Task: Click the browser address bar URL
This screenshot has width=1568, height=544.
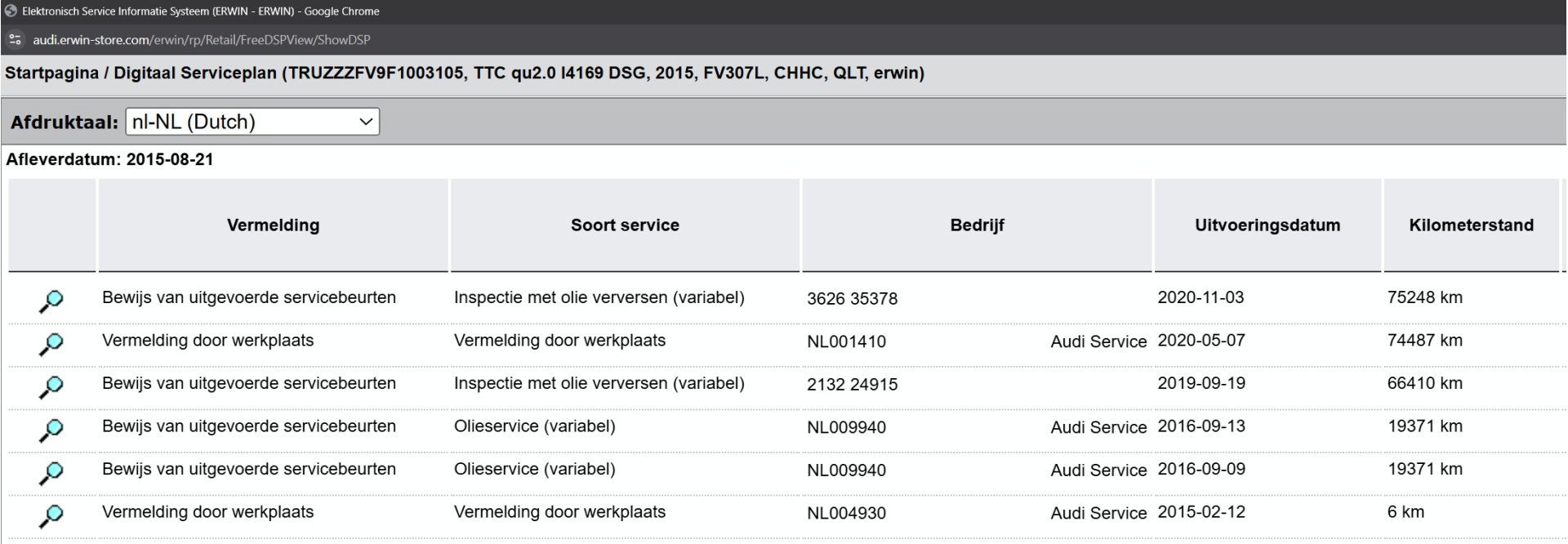Action: [202, 40]
